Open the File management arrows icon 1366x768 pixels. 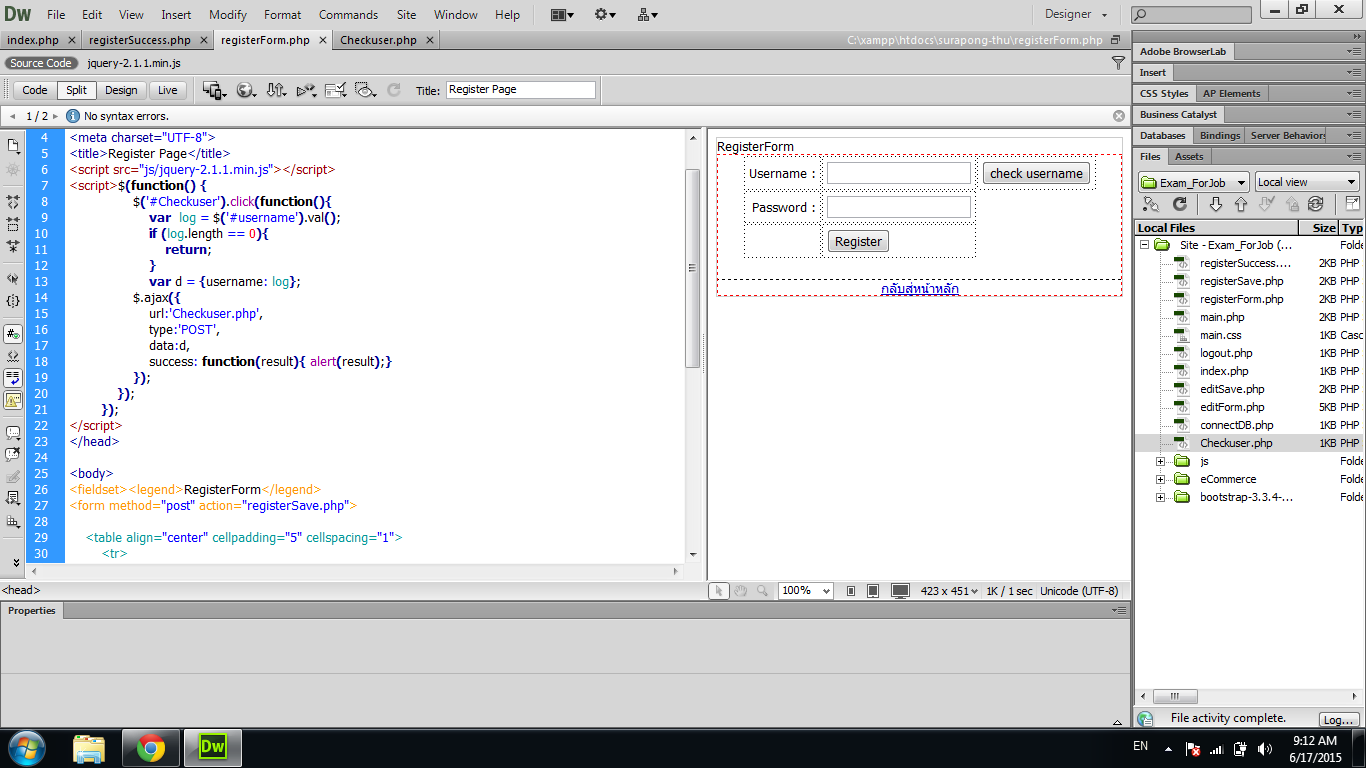coord(276,90)
